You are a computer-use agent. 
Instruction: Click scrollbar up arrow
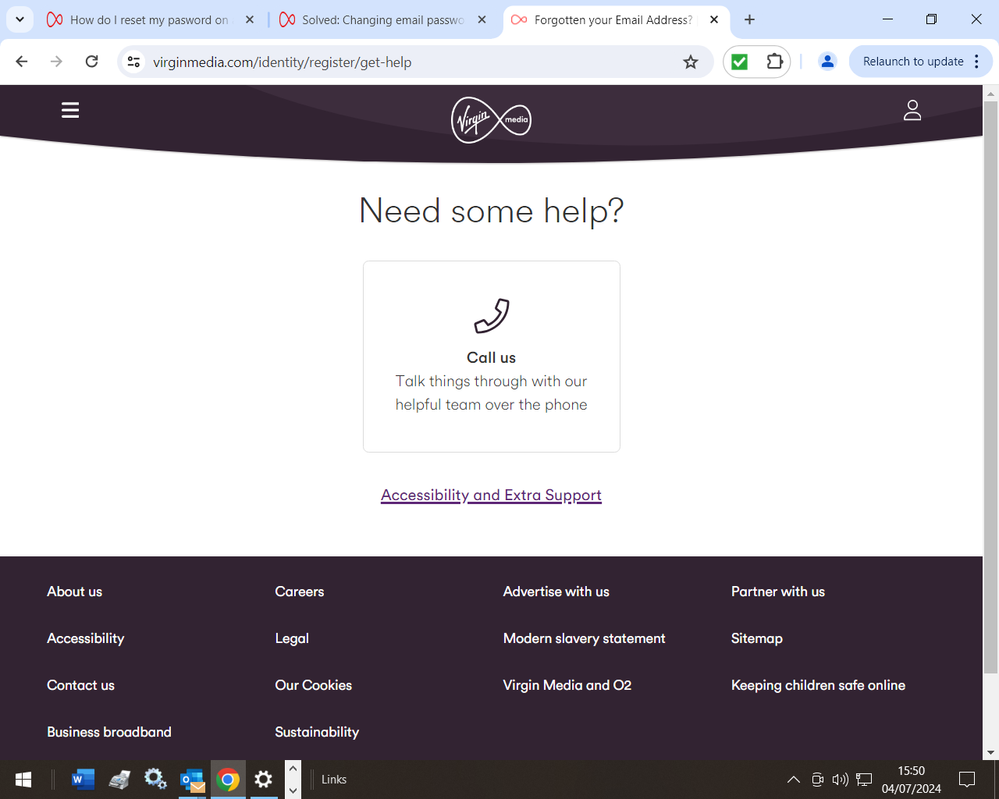pyautogui.click(x=991, y=93)
